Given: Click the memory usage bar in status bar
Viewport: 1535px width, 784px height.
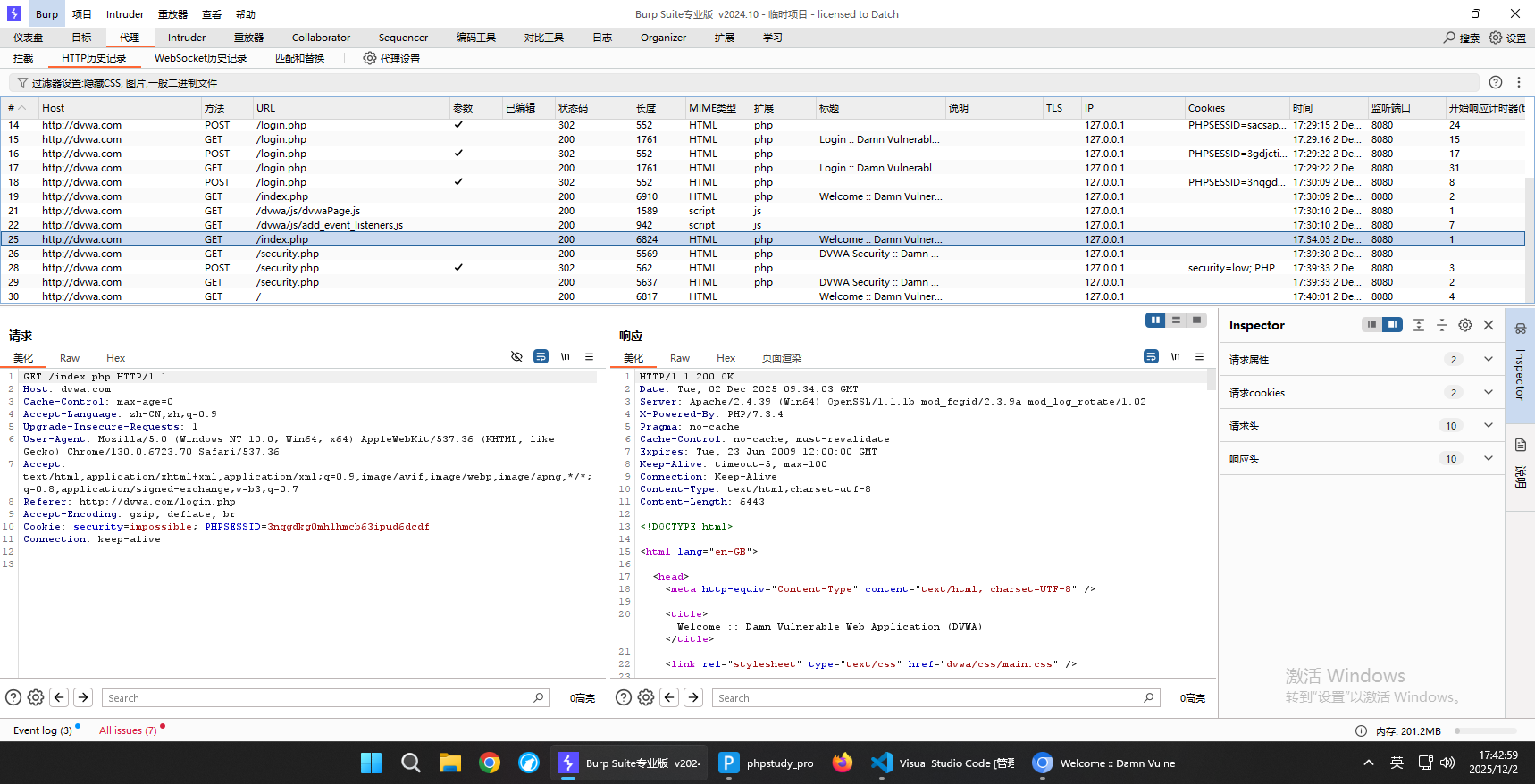Looking at the screenshot, I should pos(1488,730).
